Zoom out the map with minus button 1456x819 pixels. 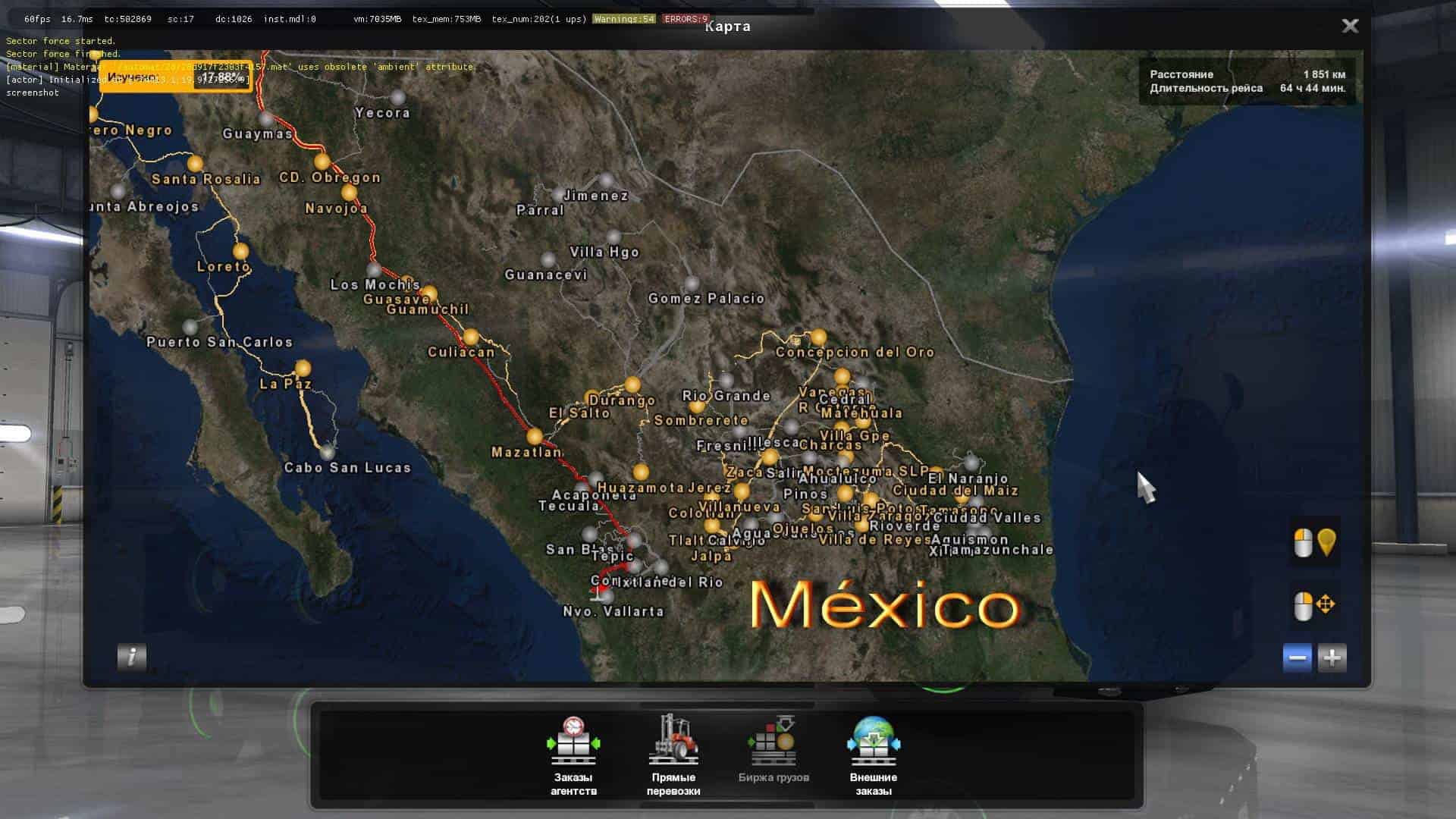[1297, 657]
